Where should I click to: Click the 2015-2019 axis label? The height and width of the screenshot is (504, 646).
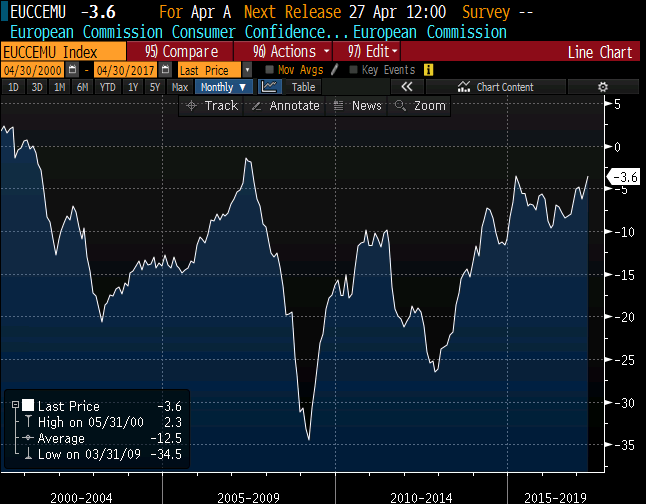pyautogui.click(x=555, y=497)
